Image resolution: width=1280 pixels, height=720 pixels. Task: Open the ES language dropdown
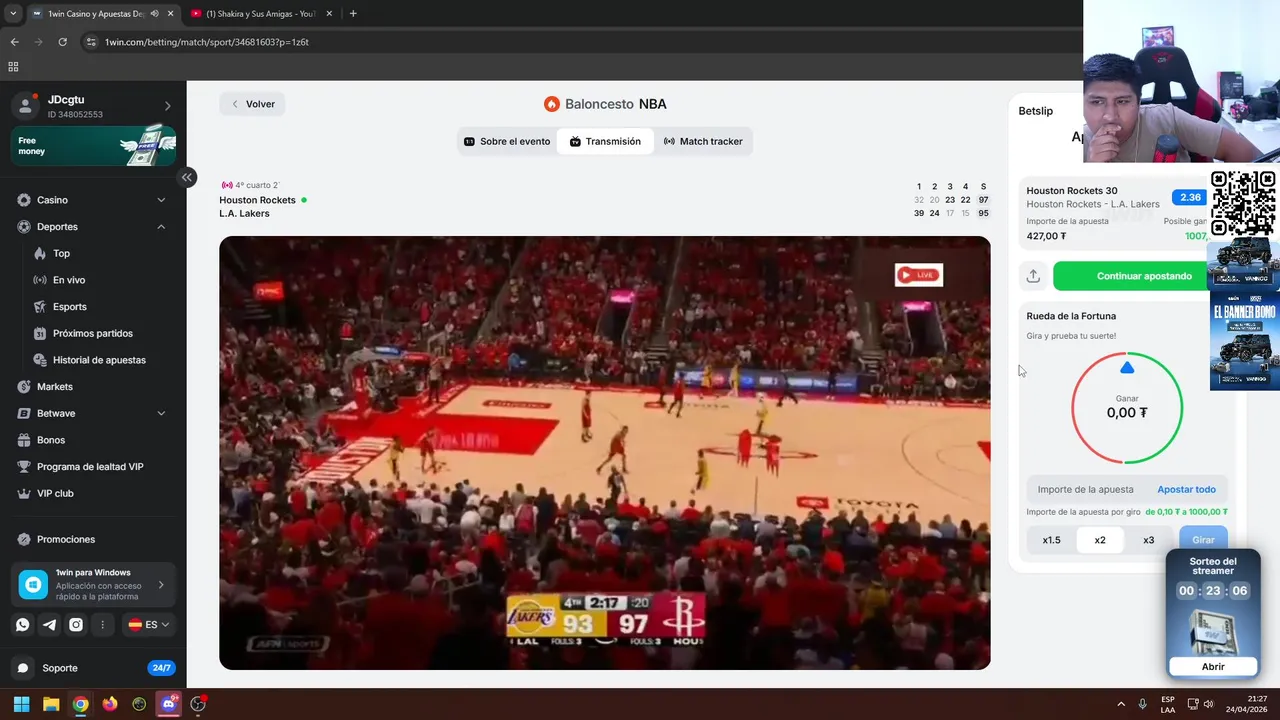tap(148, 625)
